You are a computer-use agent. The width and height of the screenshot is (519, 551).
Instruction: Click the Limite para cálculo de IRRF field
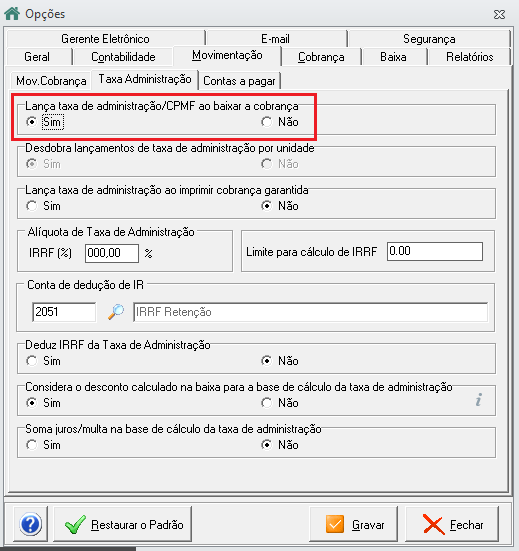(435, 251)
